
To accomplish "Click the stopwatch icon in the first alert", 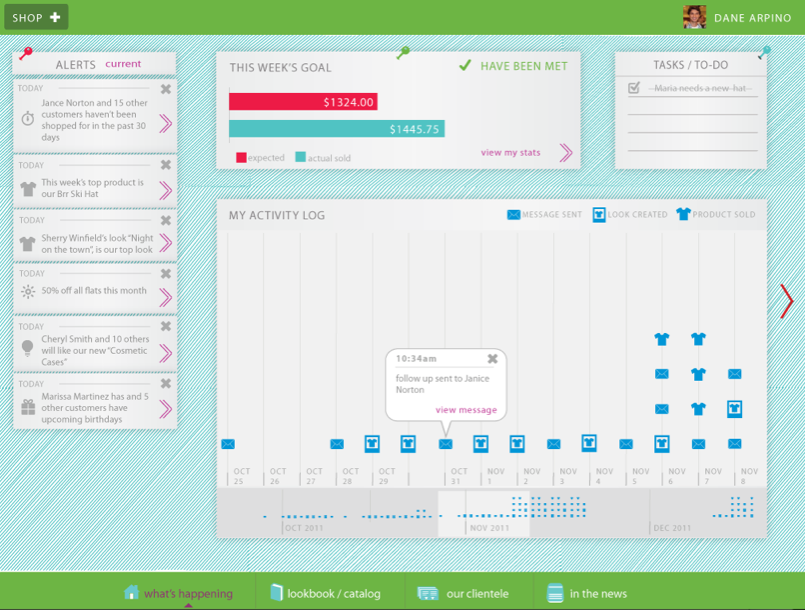I will [28, 119].
